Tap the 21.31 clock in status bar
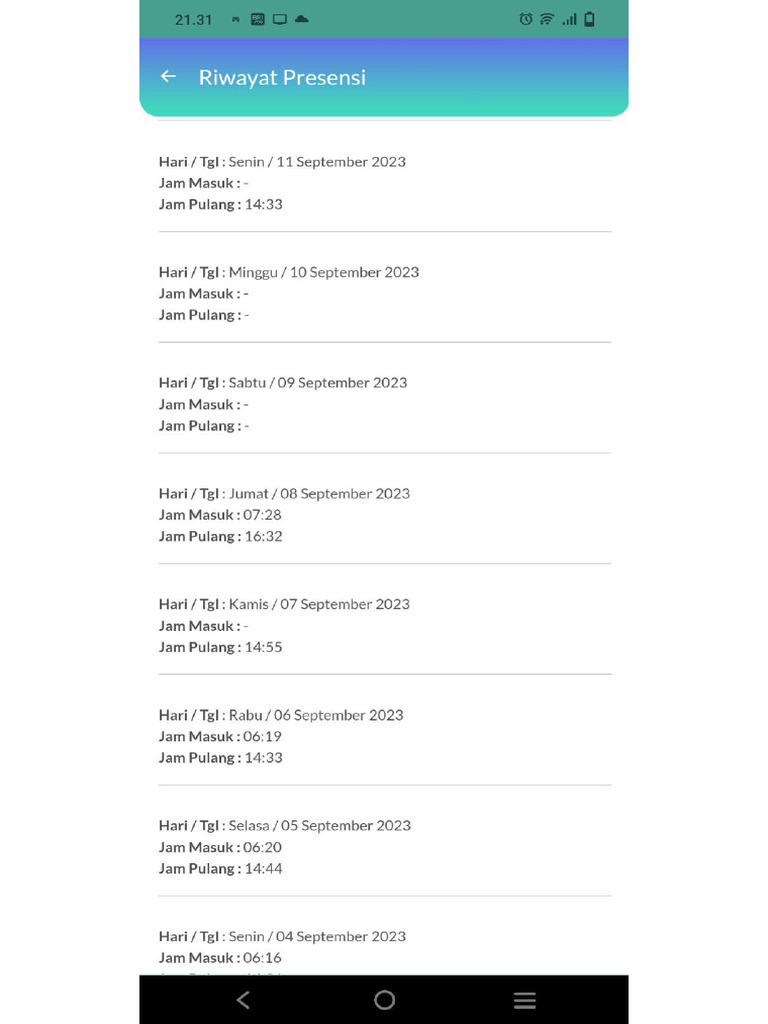The height and width of the screenshot is (1024, 768). point(193,19)
